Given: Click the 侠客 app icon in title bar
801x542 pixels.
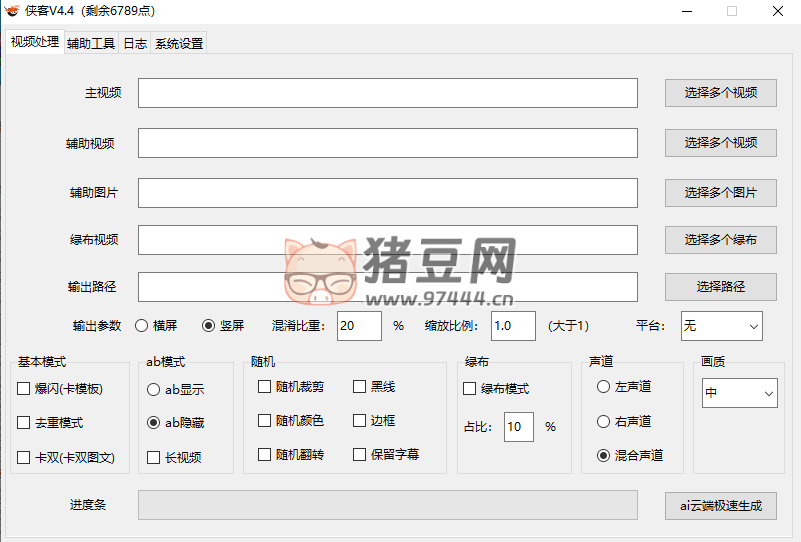Looking at the screenshot, I should pos(11,11).
